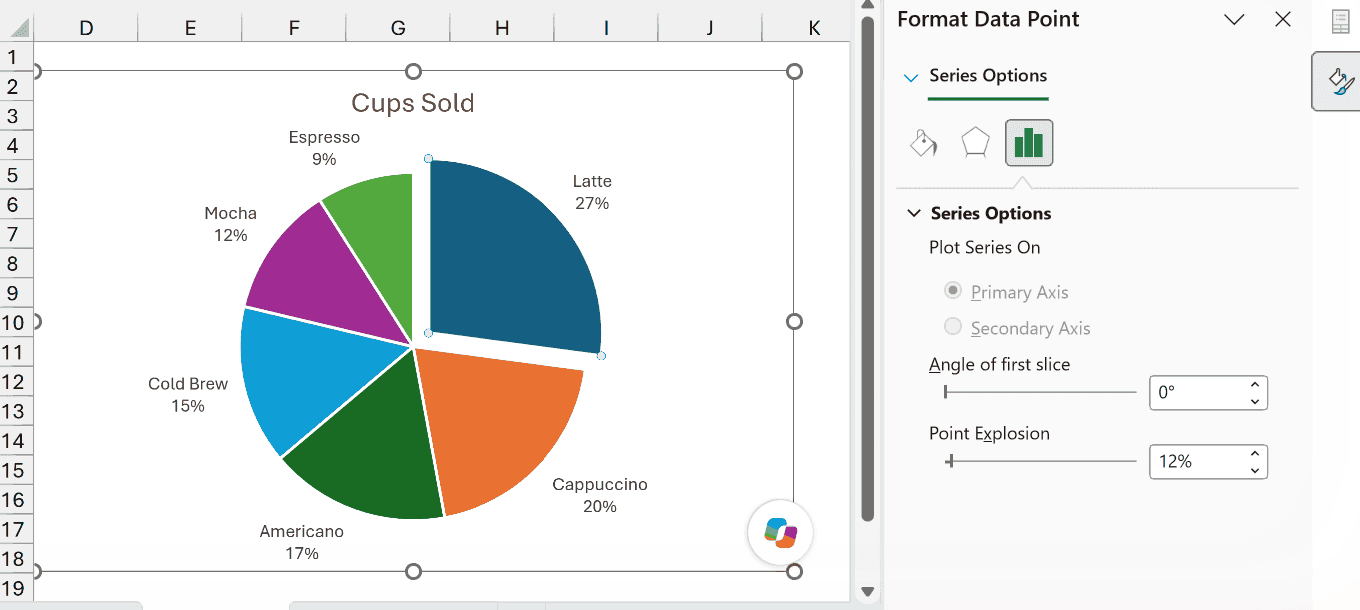Select column D header
This screenshot has height=610, width=1360.
[x=86, y=28]
